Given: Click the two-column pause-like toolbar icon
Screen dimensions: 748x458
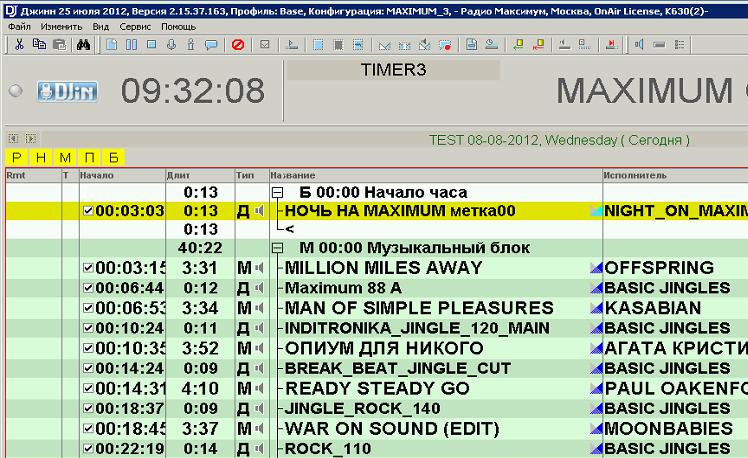Looking at the screenshot, I should coord(131,45).
